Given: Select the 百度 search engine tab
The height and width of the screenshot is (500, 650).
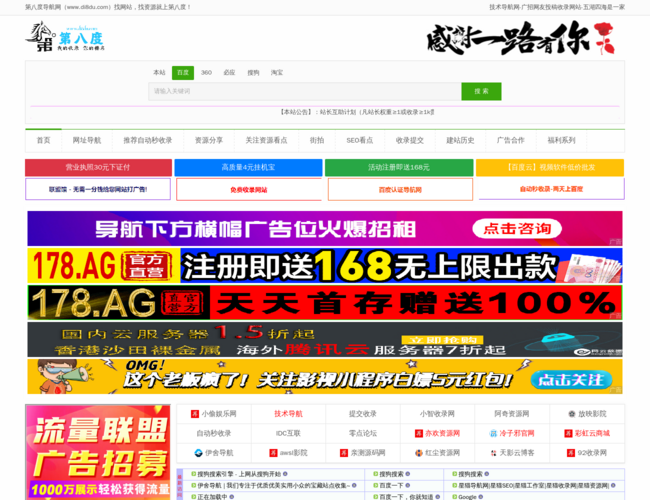Looking at the screenshot, I should coord(183,73).
